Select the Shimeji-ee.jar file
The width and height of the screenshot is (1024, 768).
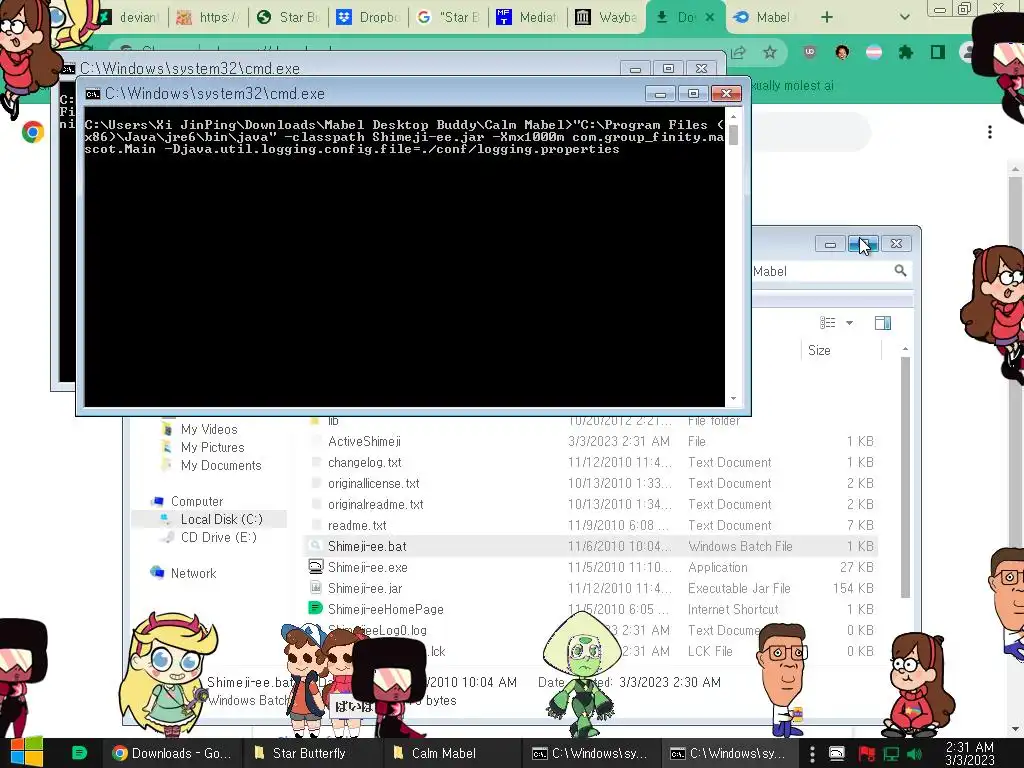364,588
